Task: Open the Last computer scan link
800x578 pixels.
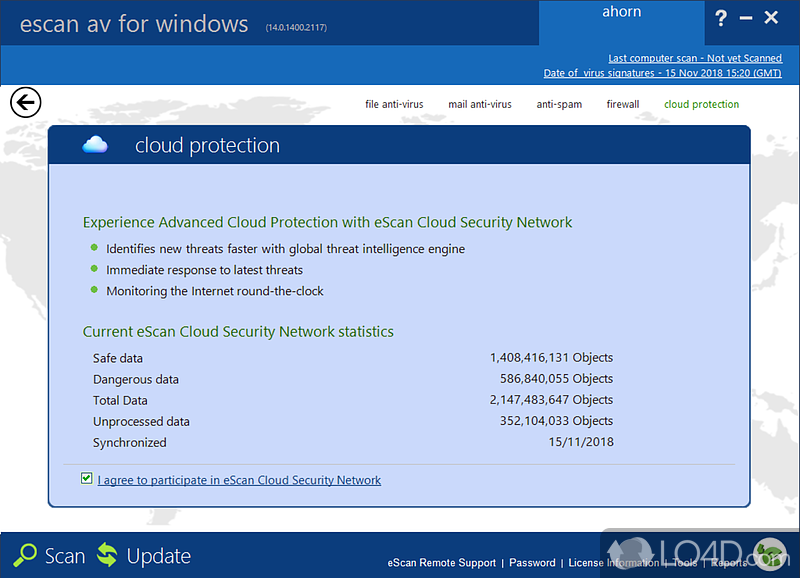Action: click(695, 58)
